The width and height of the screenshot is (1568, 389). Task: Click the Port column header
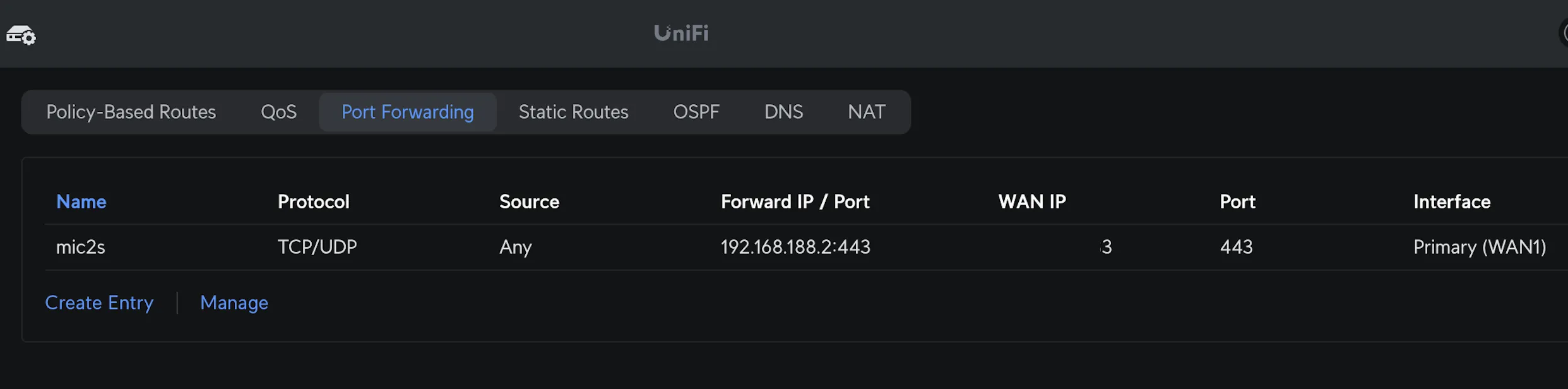[1237, 201]
